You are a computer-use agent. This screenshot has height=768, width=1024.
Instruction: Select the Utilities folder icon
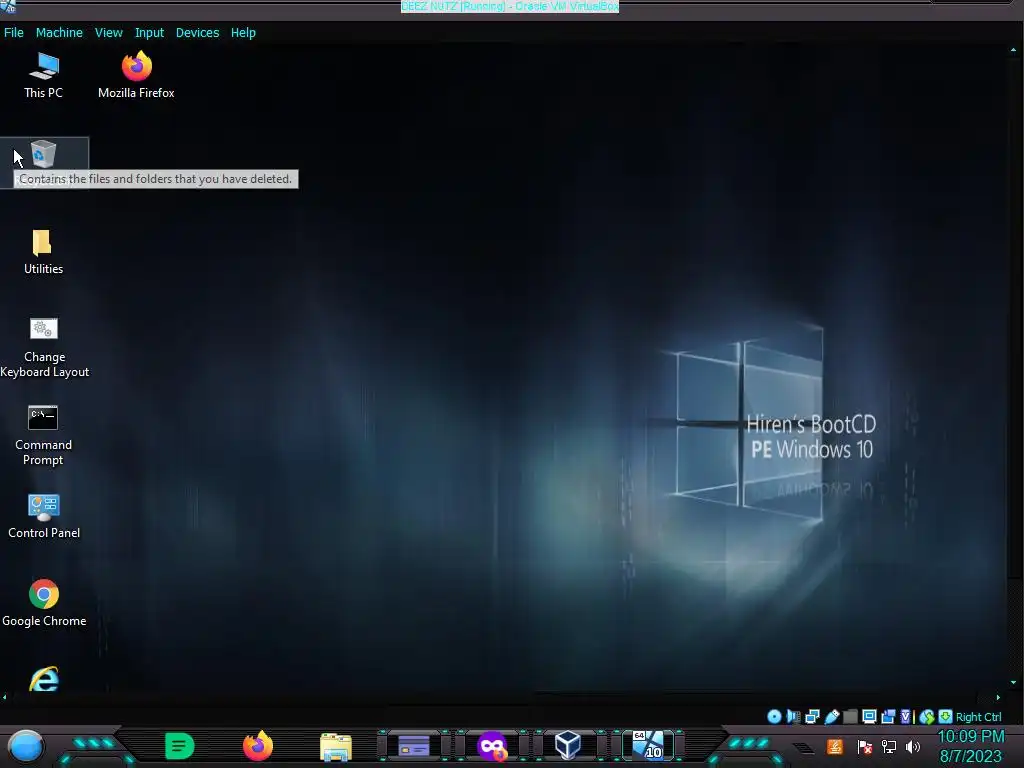[44, 252]
